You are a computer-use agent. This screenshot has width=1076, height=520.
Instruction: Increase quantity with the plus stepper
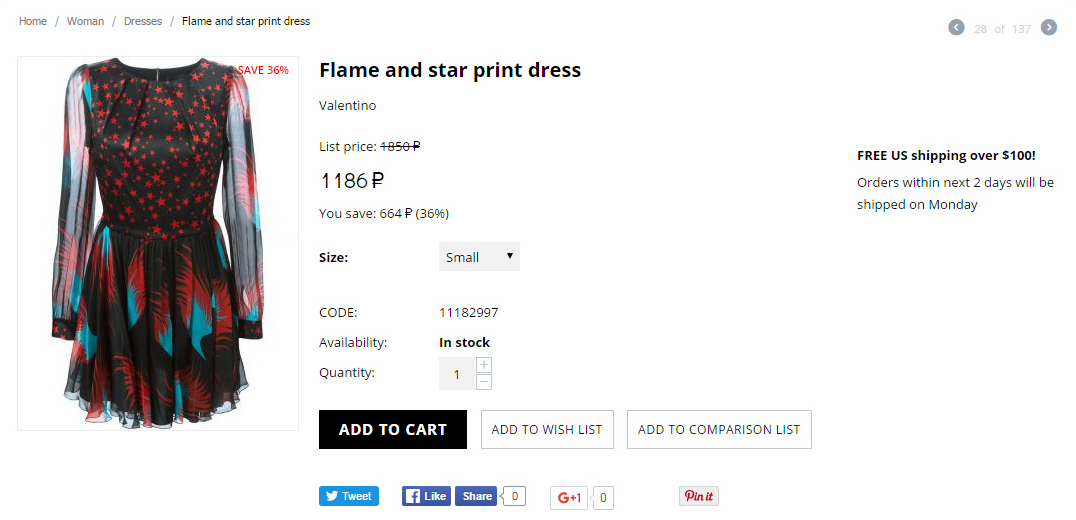click(484, 365)
